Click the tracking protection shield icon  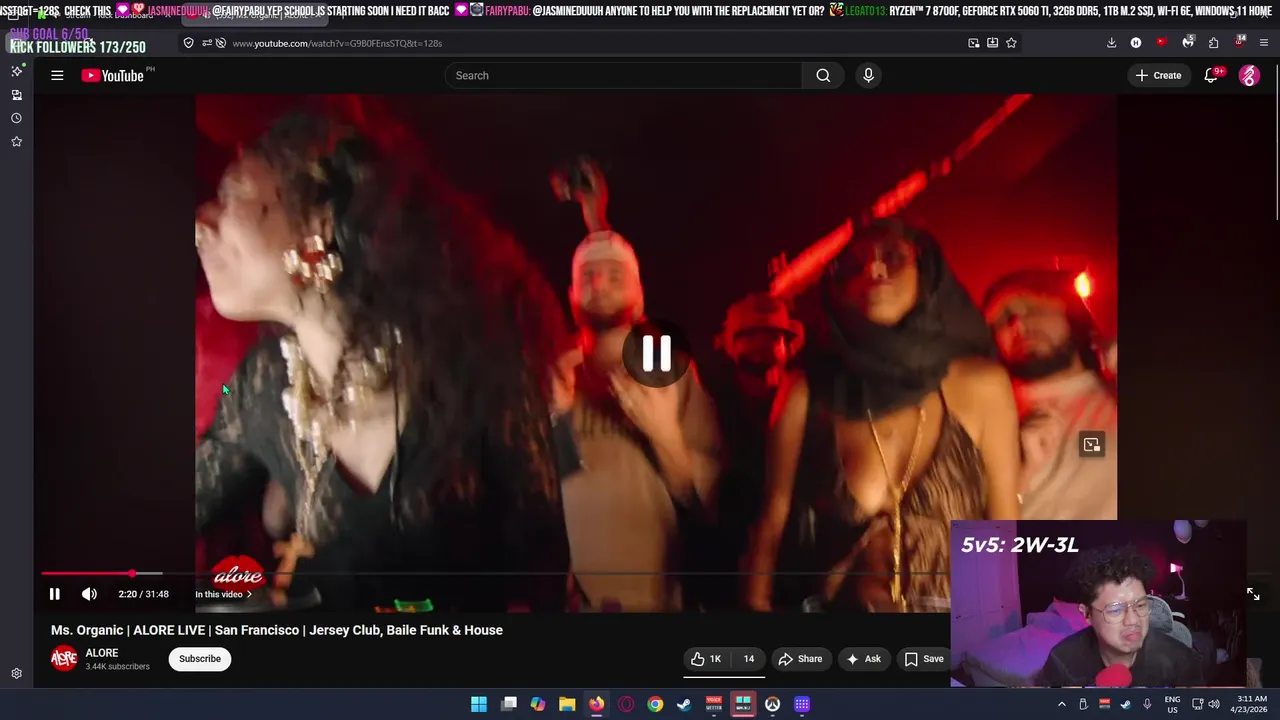click(x=188, y=43)
